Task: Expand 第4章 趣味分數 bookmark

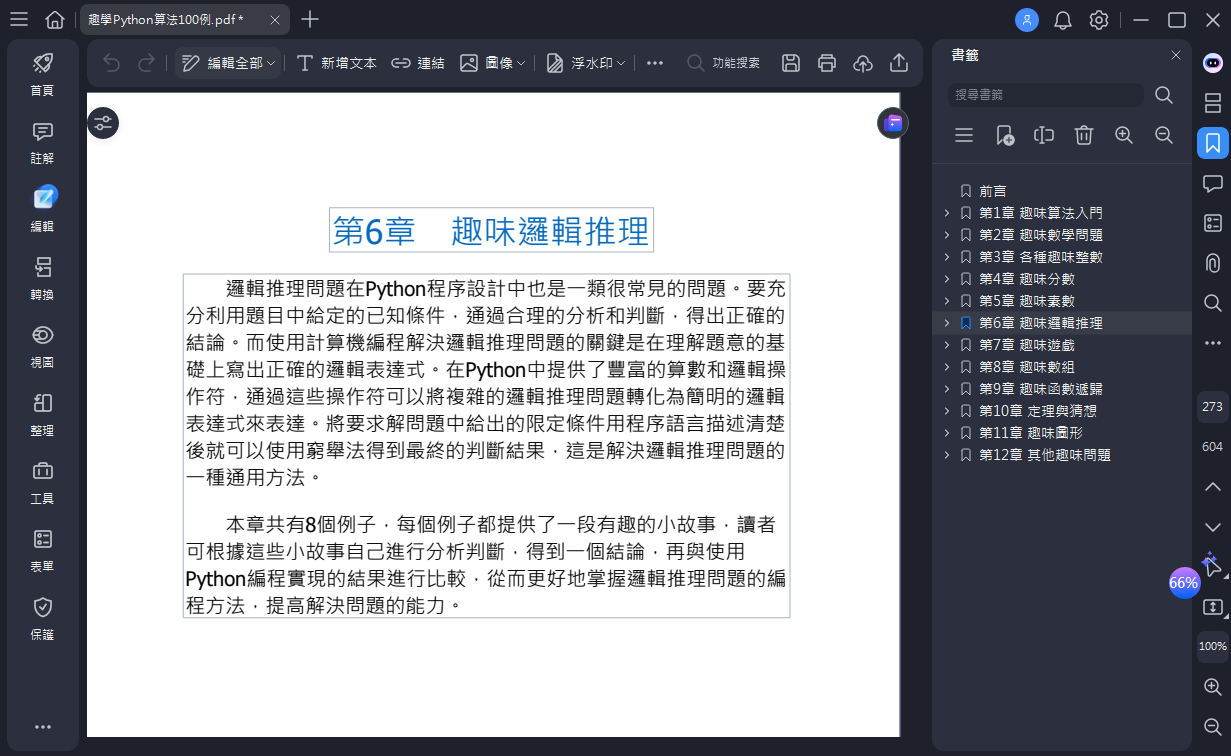Action: [947, 279]
